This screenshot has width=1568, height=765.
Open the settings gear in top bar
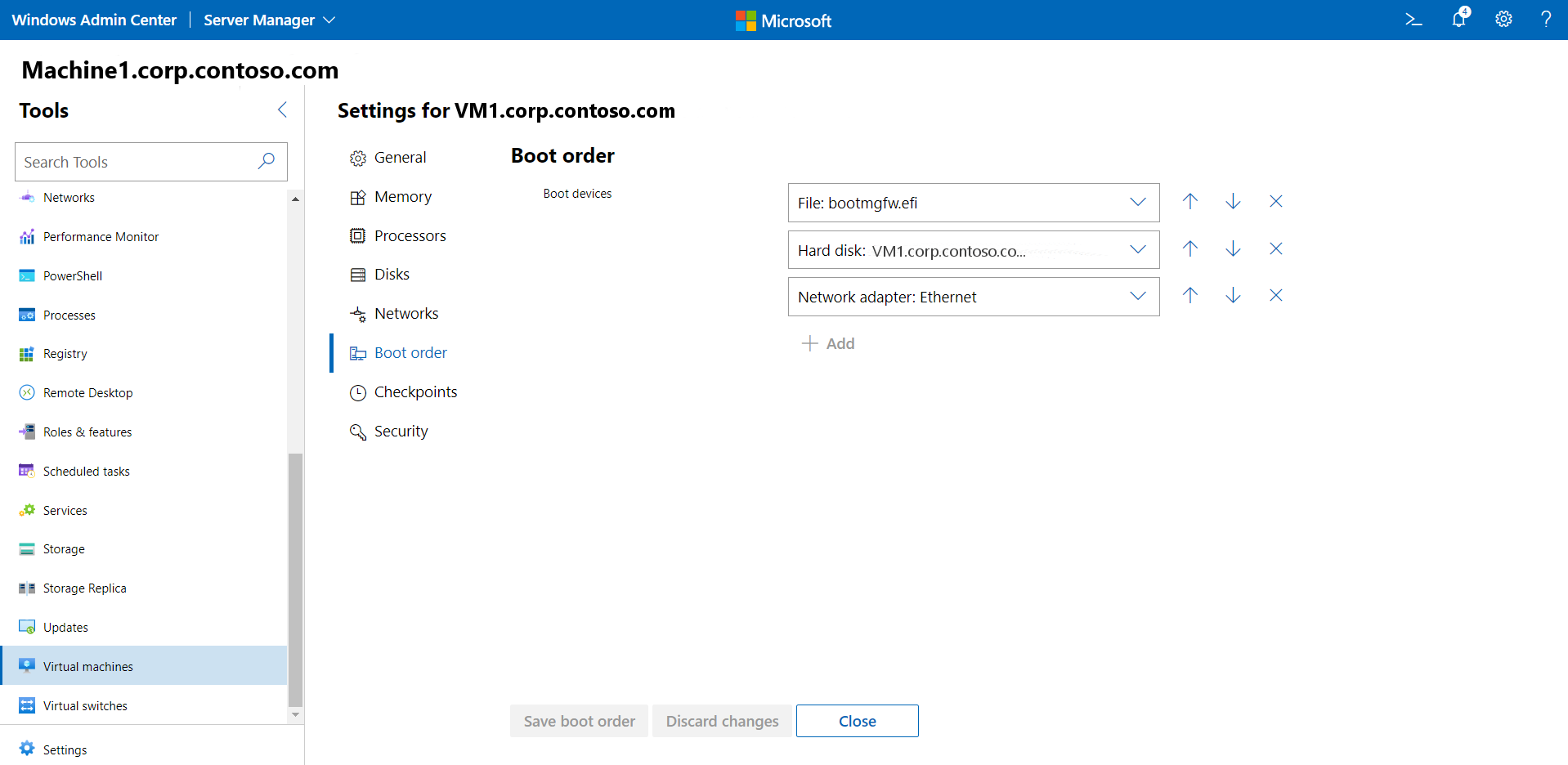[1503, 20]
